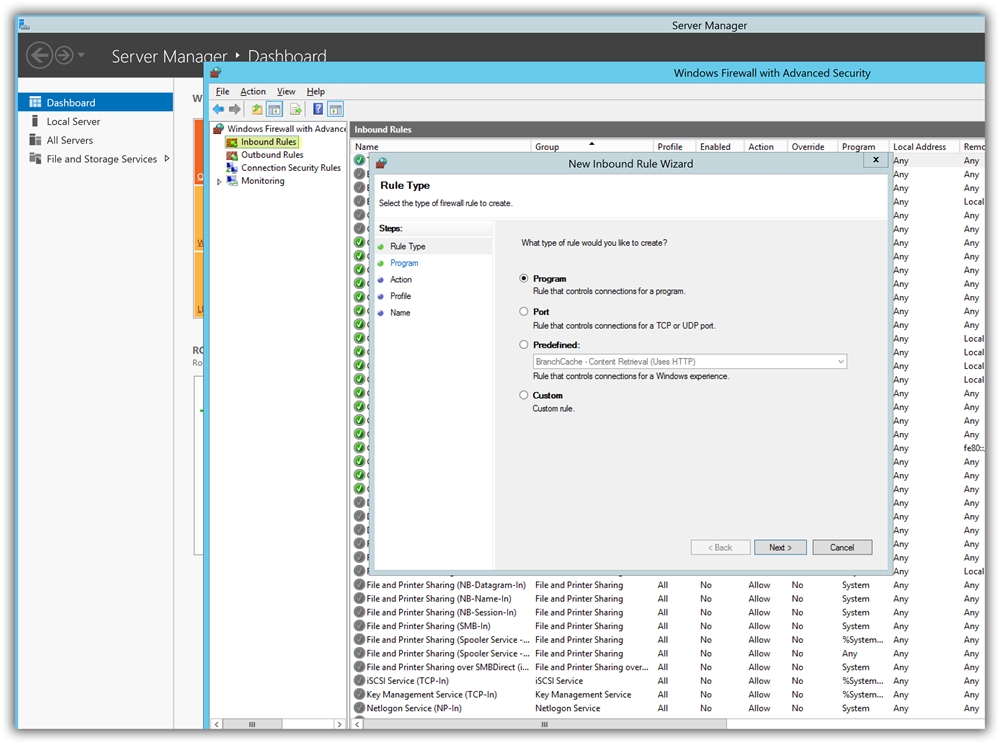Image resolution: width=1000 pixels, height=744 pixels.
Task: Open the Action menu in the menu bar
Action: 253,92
